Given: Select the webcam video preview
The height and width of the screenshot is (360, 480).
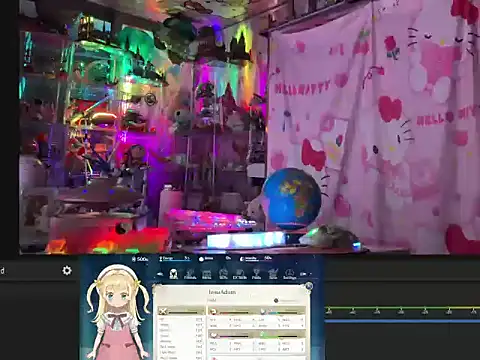Looking at the screenshot, I should (x=249, y=127).
